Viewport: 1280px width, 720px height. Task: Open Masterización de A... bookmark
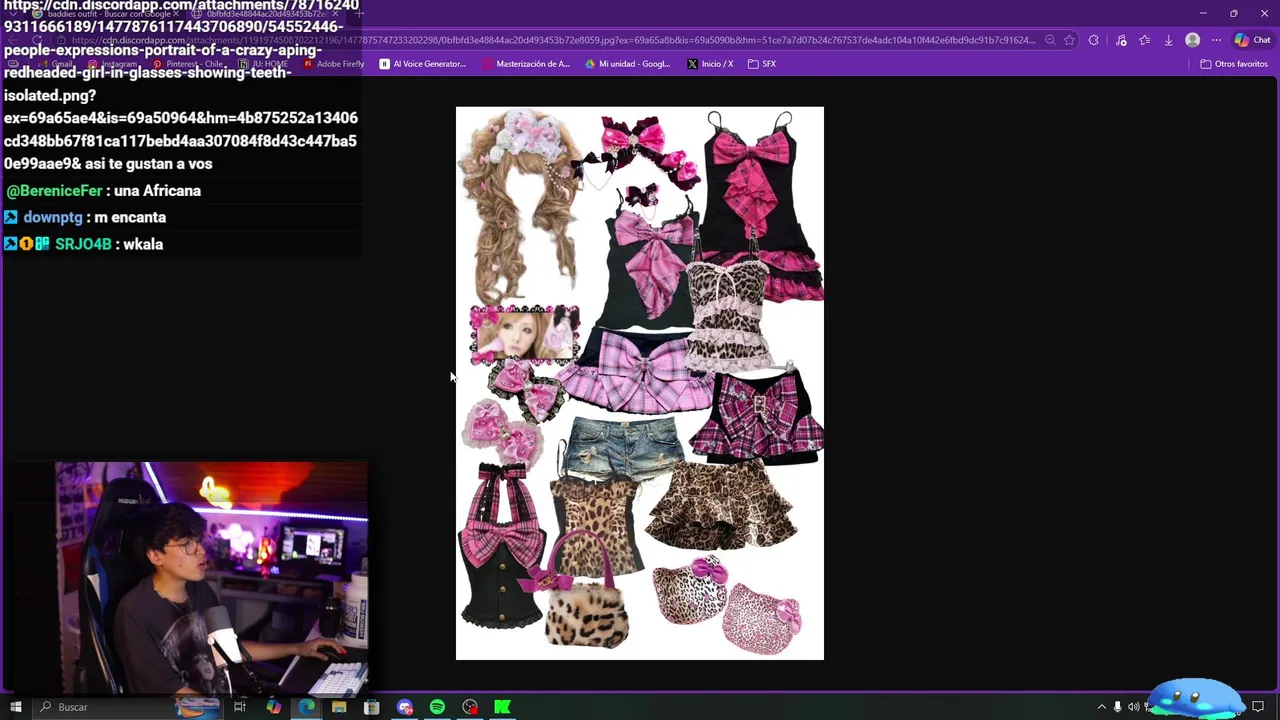click(526, 64)
